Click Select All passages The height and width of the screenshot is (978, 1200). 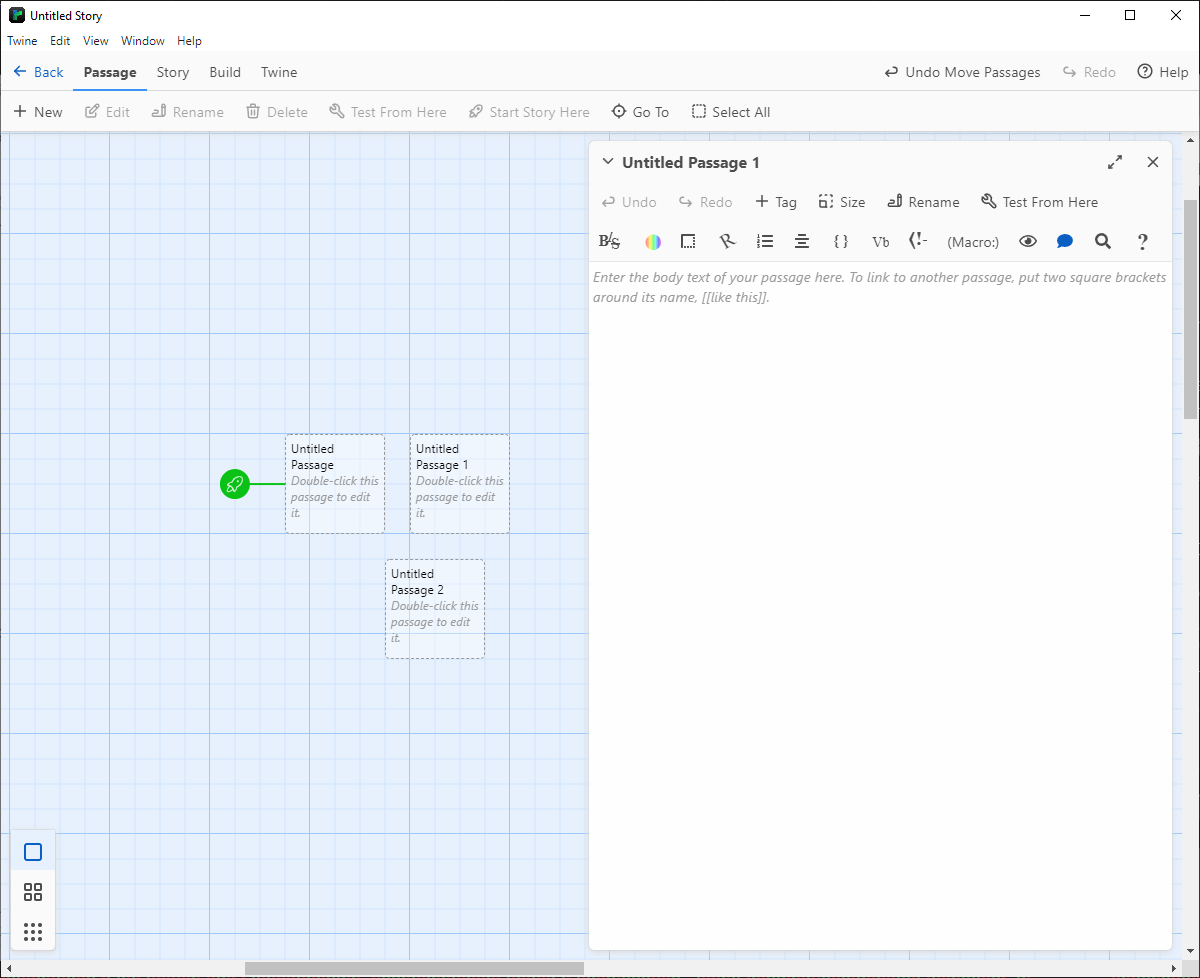coord(731,112)
